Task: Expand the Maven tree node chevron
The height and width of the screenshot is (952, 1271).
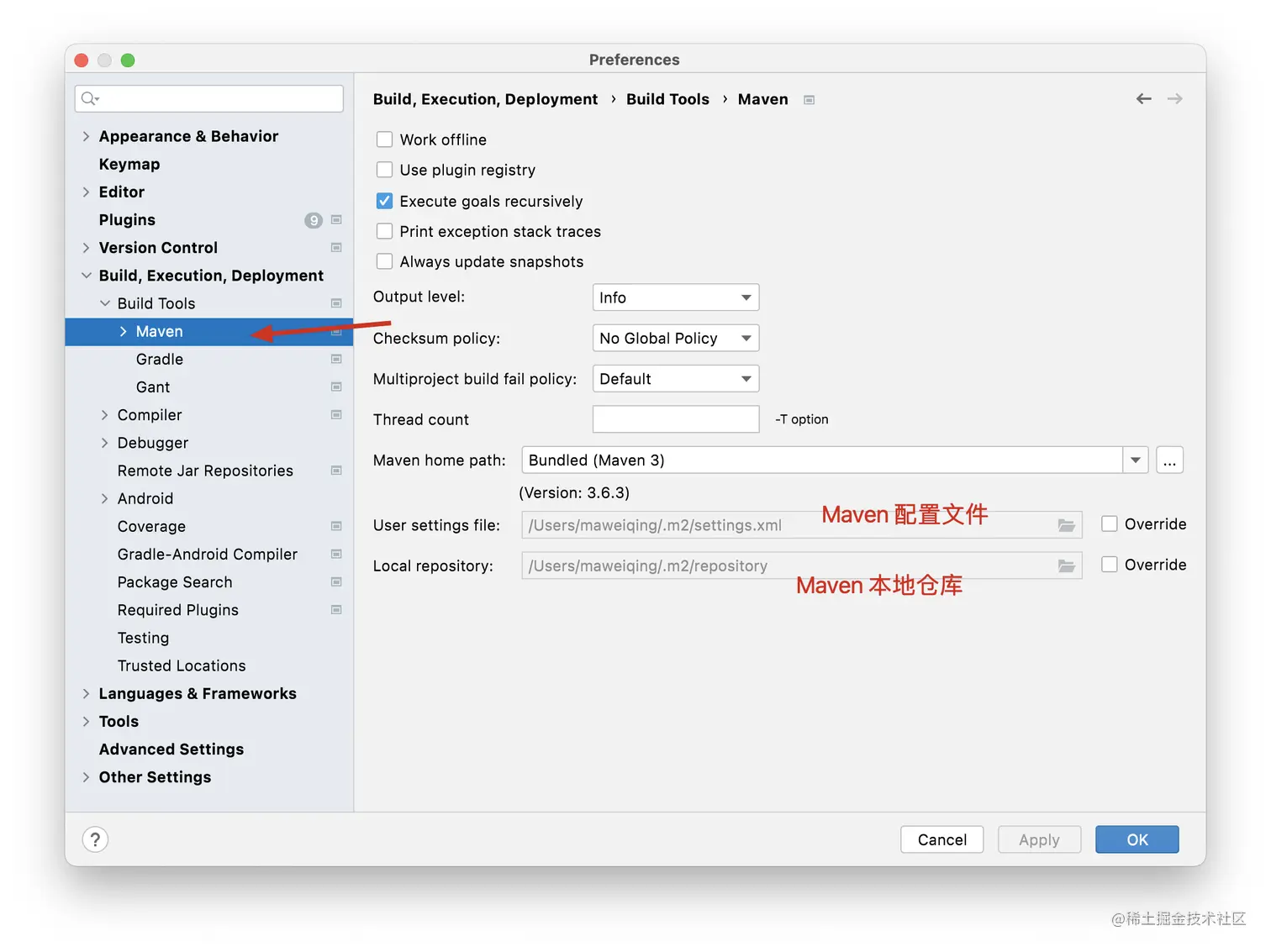Action: [x=124, y=331]
